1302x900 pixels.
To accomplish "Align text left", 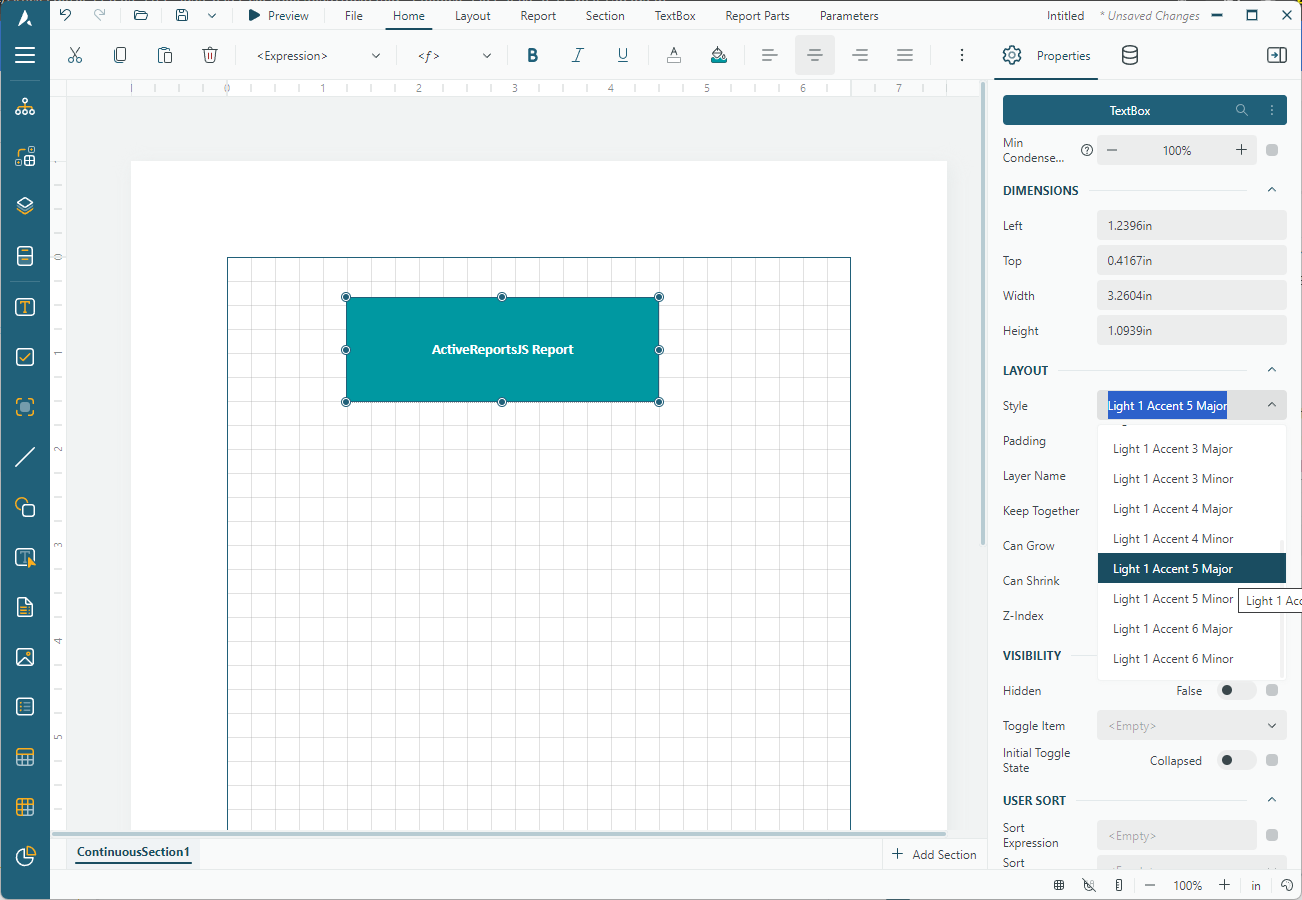I will point(769,56).
